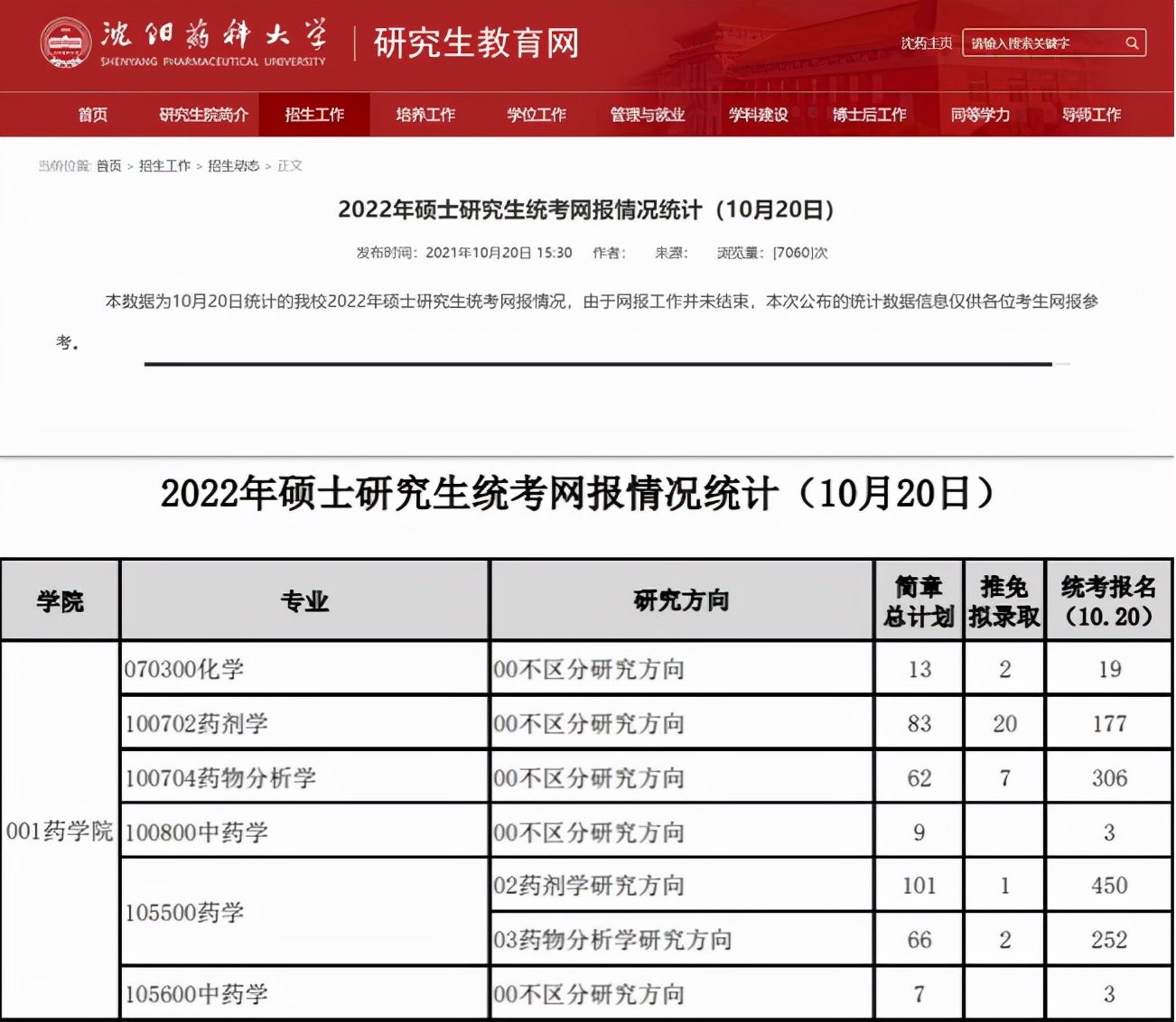Open the 学位工作 menu item

[x=537, y=115]
